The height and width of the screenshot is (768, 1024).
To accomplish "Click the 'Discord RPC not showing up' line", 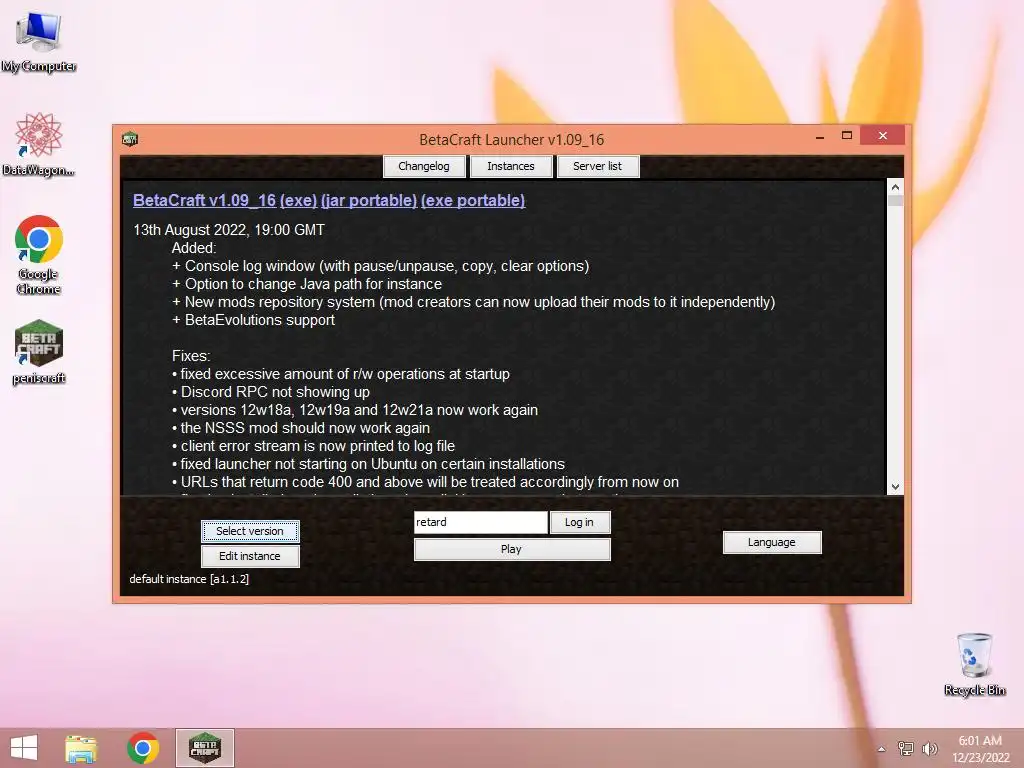I will [271, 392].
